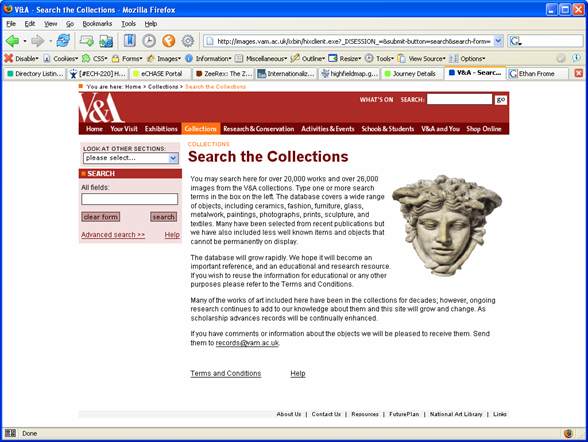Open the Outline dropdown

point(308,58)
